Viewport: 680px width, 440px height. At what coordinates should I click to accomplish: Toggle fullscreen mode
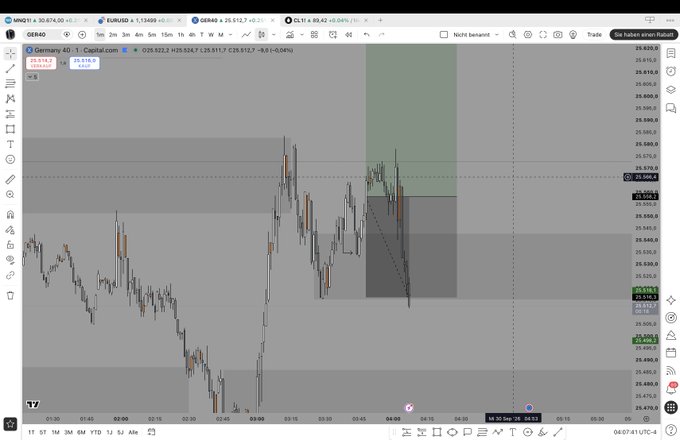543,35
